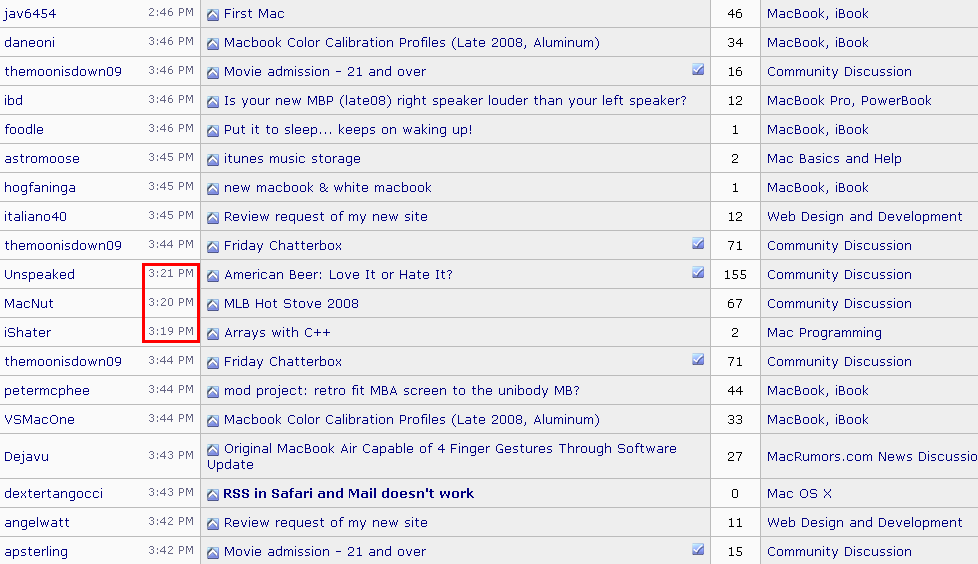Click the 27 reply count on the Dejavu row
The height and width of the screenshot is (564, 978).
pyautogui.click(x=735, y=457)
